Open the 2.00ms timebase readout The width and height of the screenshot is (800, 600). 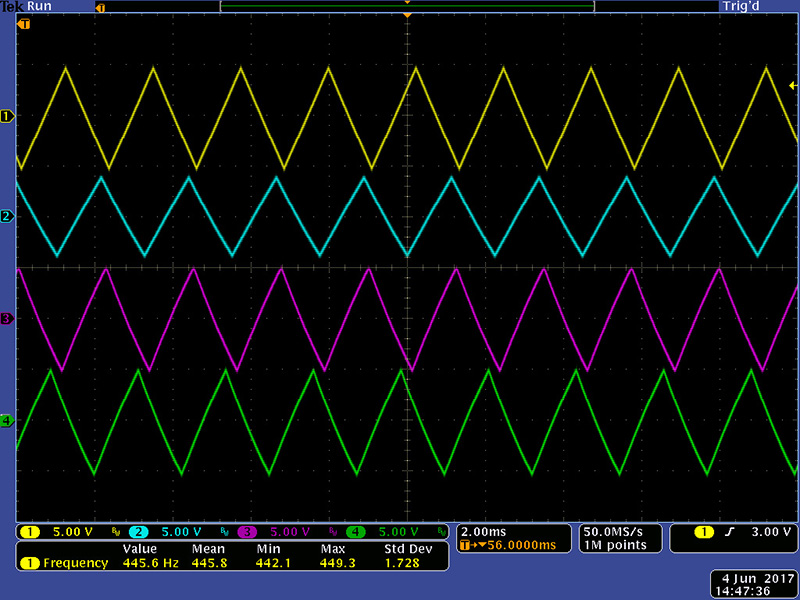[x=482, y=531]
